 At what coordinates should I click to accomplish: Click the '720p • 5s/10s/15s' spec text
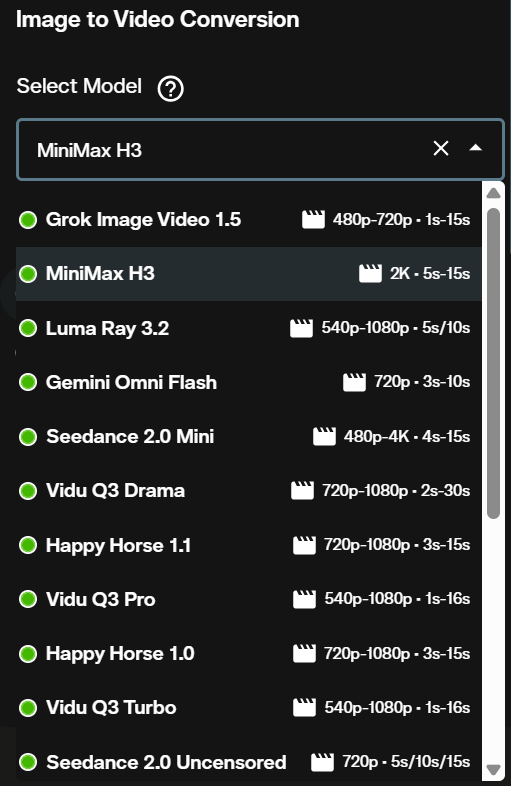pyautogui.click(x=406, y=762)
